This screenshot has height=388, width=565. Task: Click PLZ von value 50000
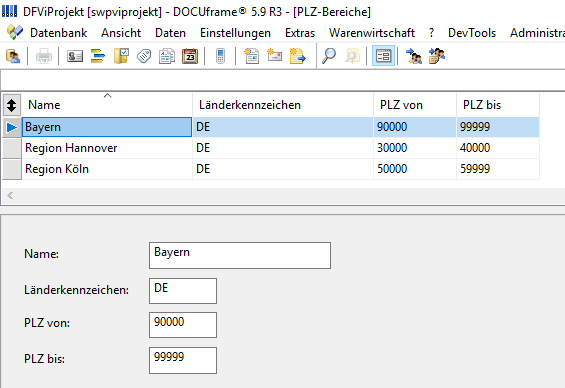tap(415, 169)
